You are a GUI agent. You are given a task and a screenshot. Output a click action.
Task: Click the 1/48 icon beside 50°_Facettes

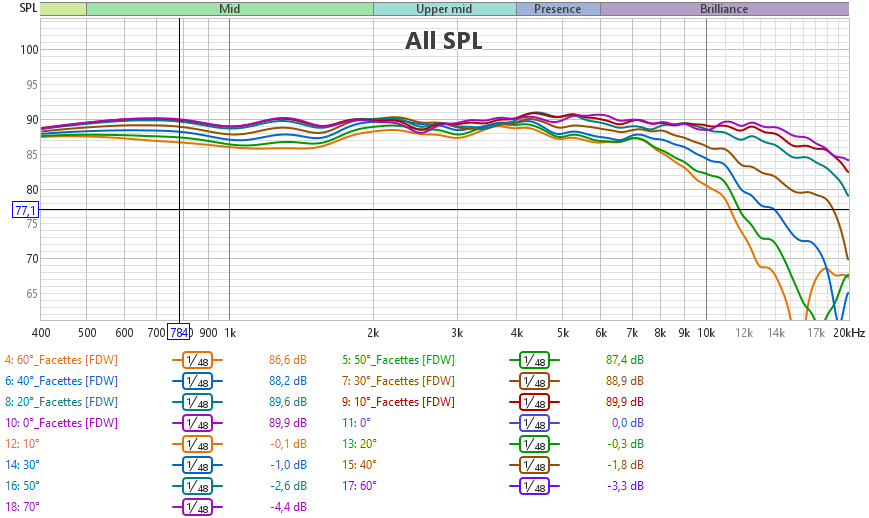coord(535,361)
